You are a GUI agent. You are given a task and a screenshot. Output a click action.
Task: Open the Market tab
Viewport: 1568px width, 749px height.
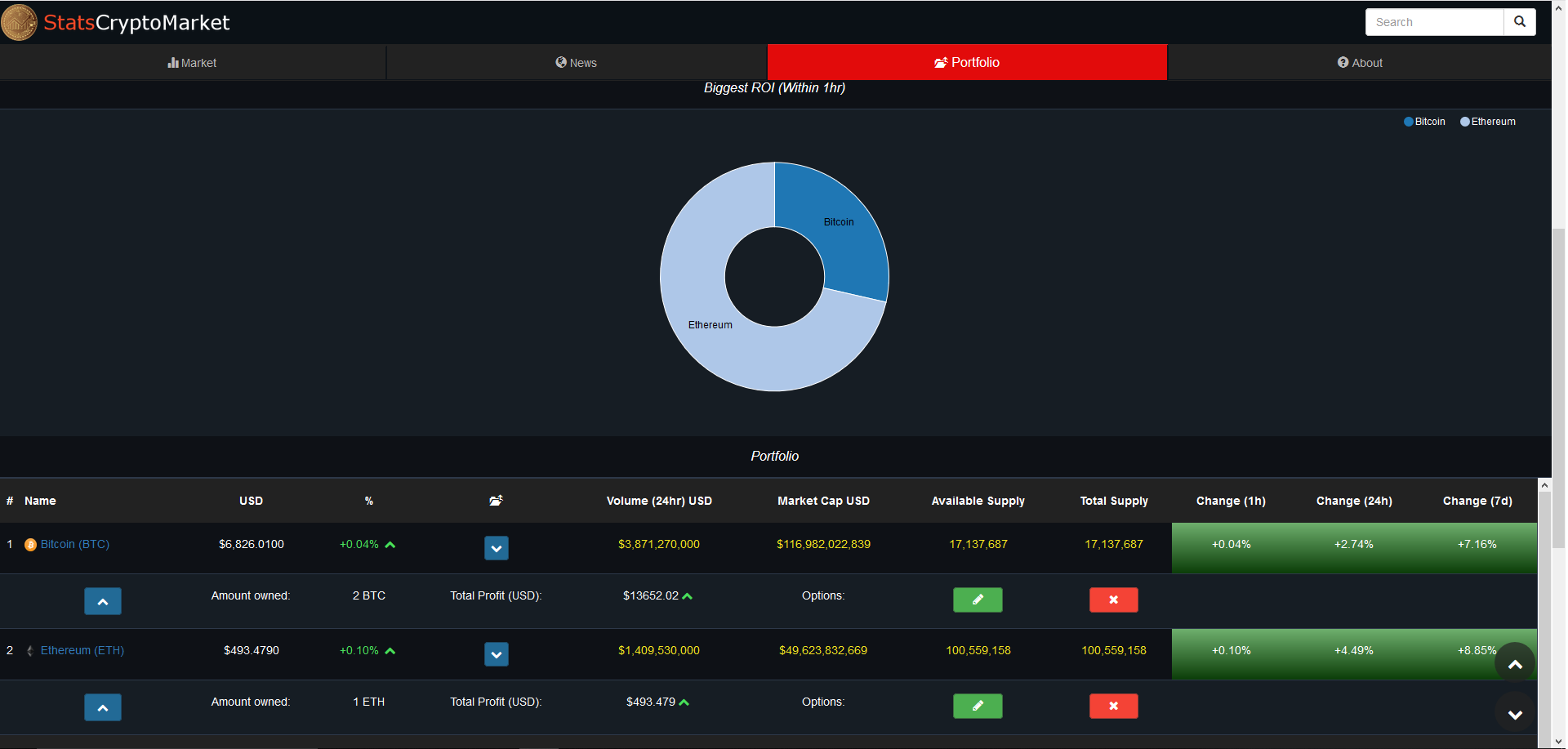(x=193, y=63)
